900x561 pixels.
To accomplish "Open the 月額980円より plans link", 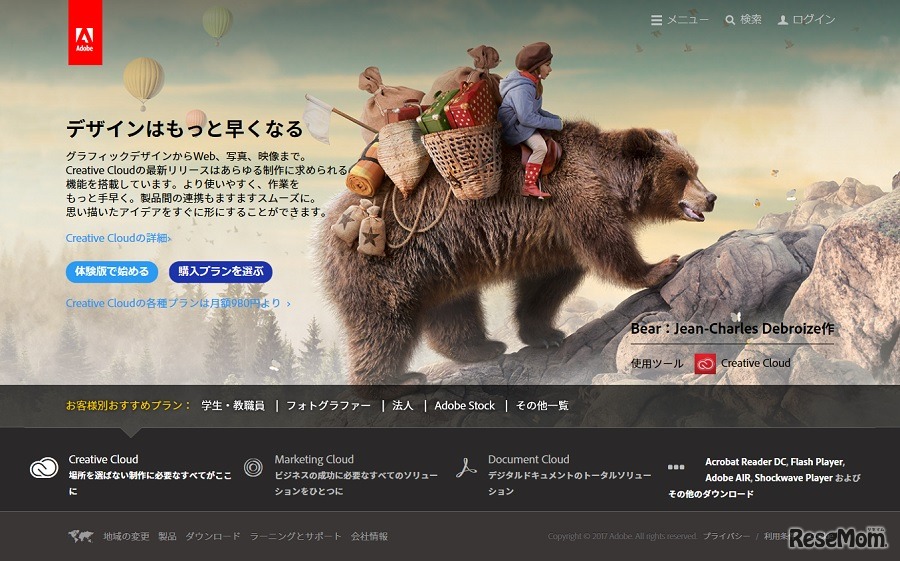I will [x=178, y=303].
